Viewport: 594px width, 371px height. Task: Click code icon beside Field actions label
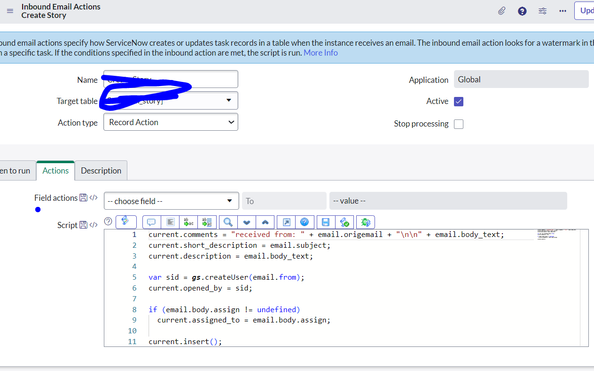[x=93, y=197]
